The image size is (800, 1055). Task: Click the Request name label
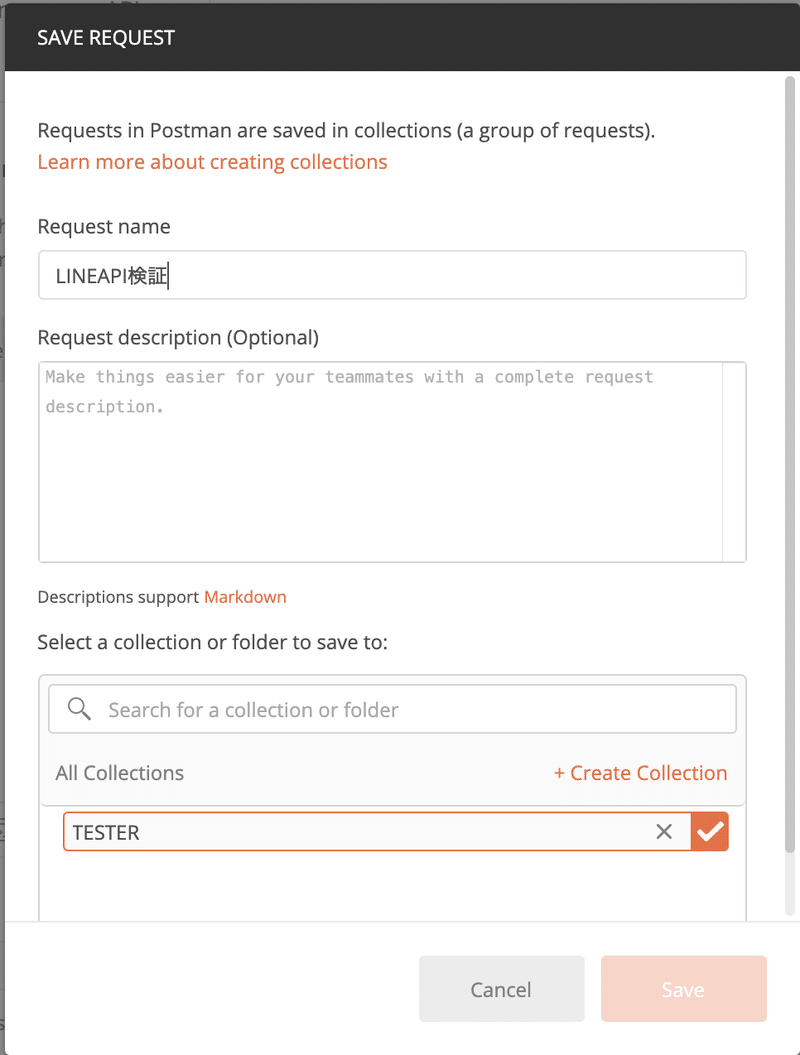pos(104,227)
